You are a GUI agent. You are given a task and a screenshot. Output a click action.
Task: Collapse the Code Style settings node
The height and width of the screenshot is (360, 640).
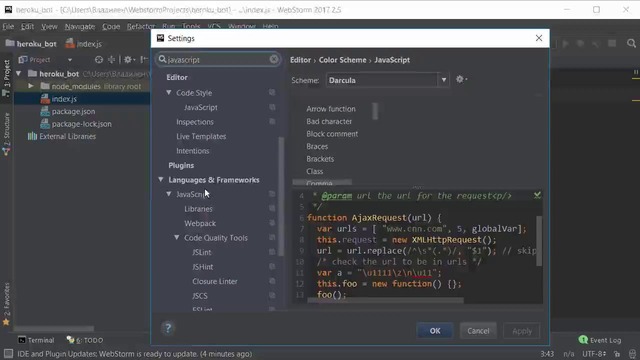pos(169,93)
